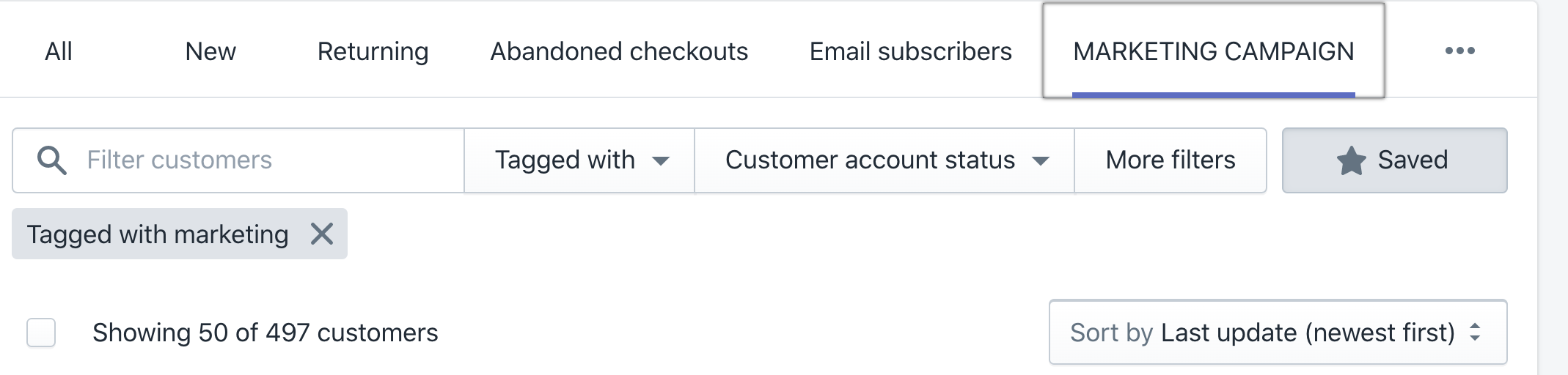The image size is (1568, 375).
Task: Click the caret beside Customer account status
Action: point(1041,161)
